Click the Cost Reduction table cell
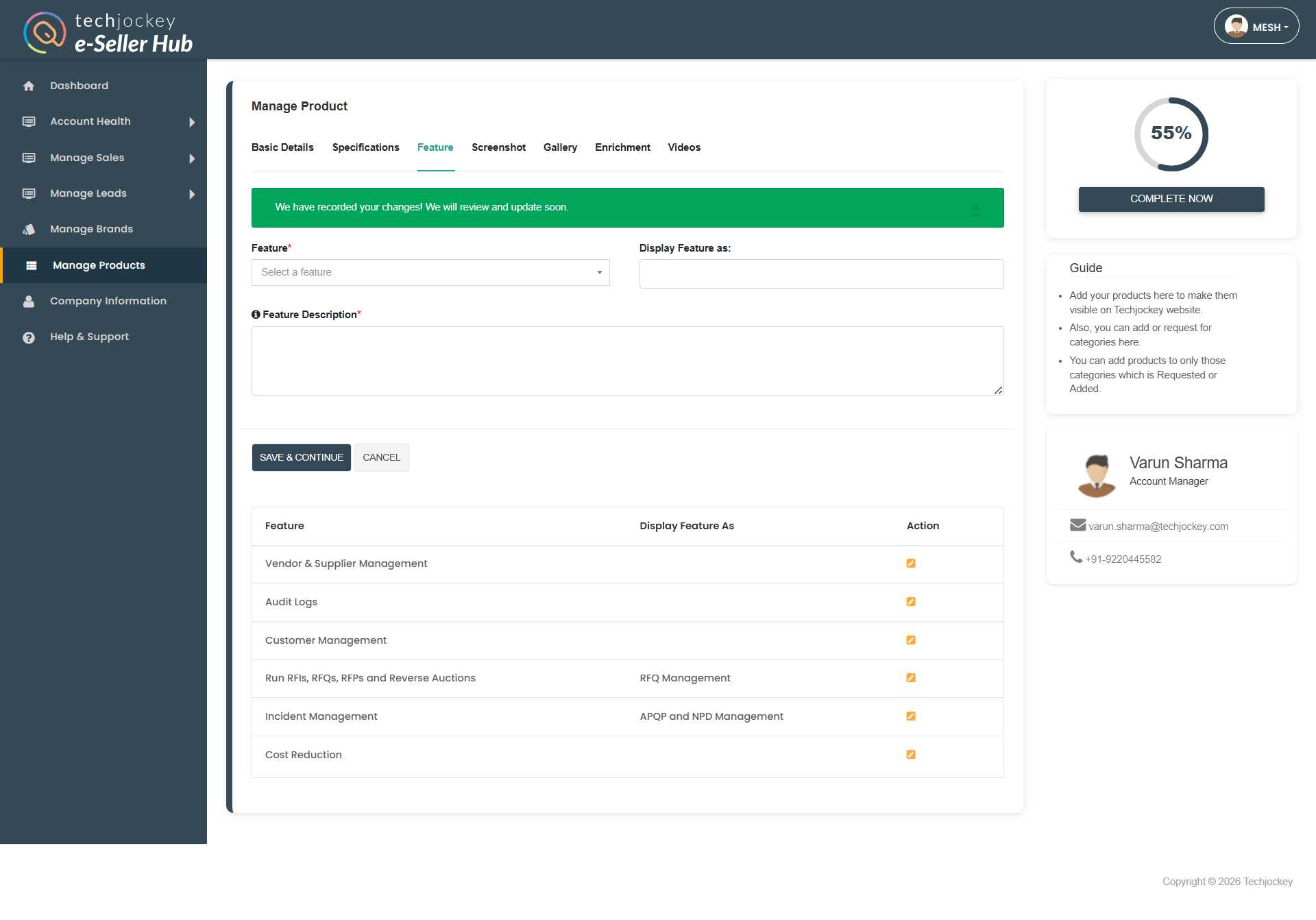 pos(304,755)
